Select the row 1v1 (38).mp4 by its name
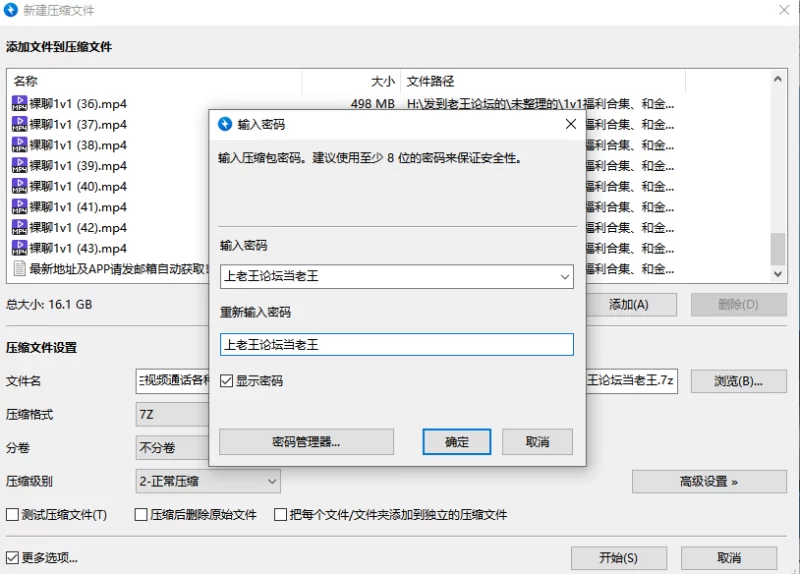Screen dimensions: 800x574 [78, 145]
